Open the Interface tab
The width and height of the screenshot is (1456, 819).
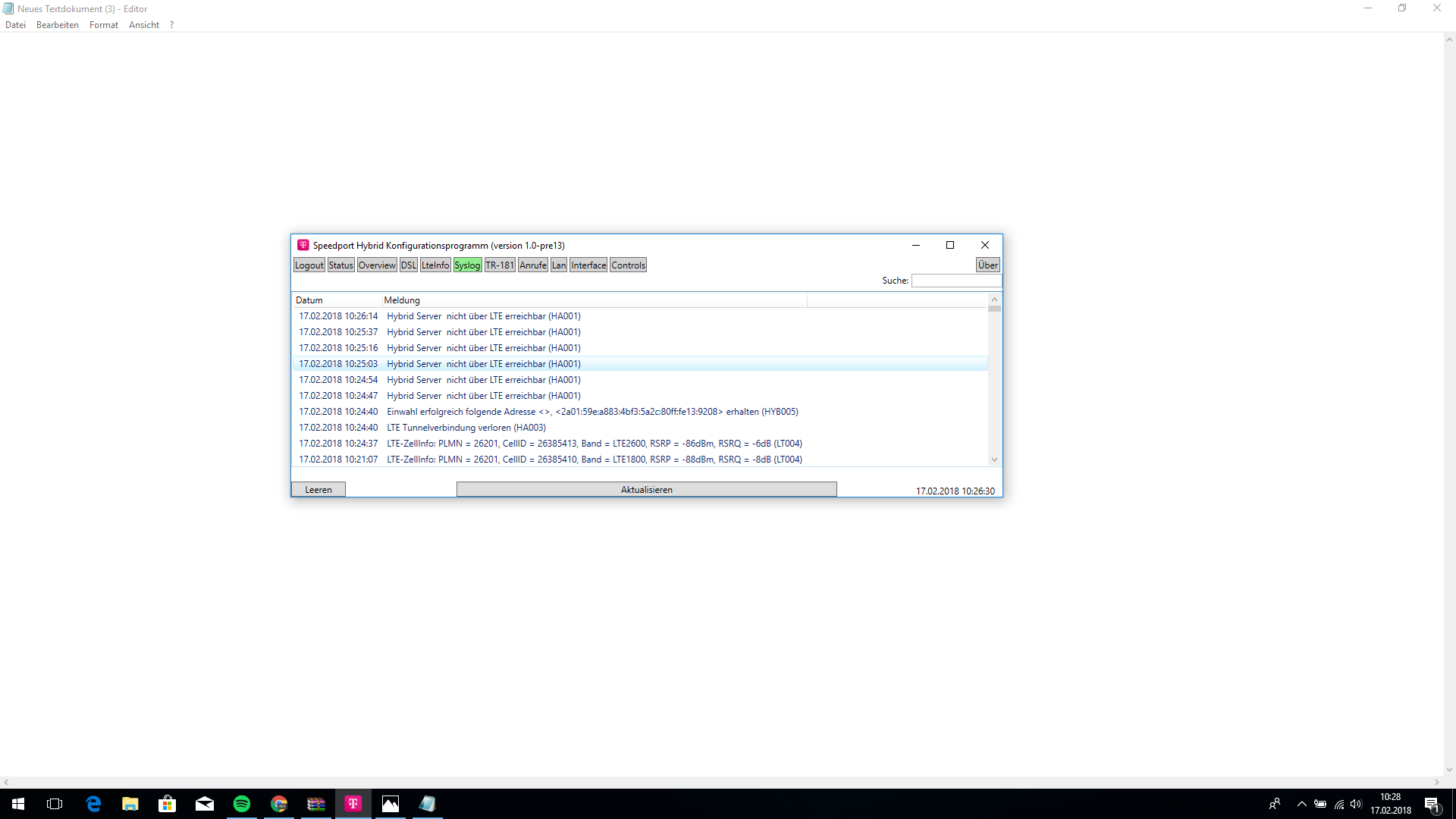click(x=588, y=265)
